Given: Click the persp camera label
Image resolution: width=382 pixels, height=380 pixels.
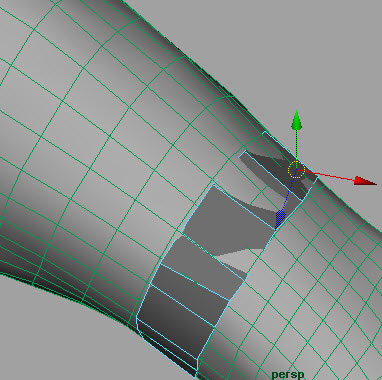Looking at the screenshot, I should (288, 375).
